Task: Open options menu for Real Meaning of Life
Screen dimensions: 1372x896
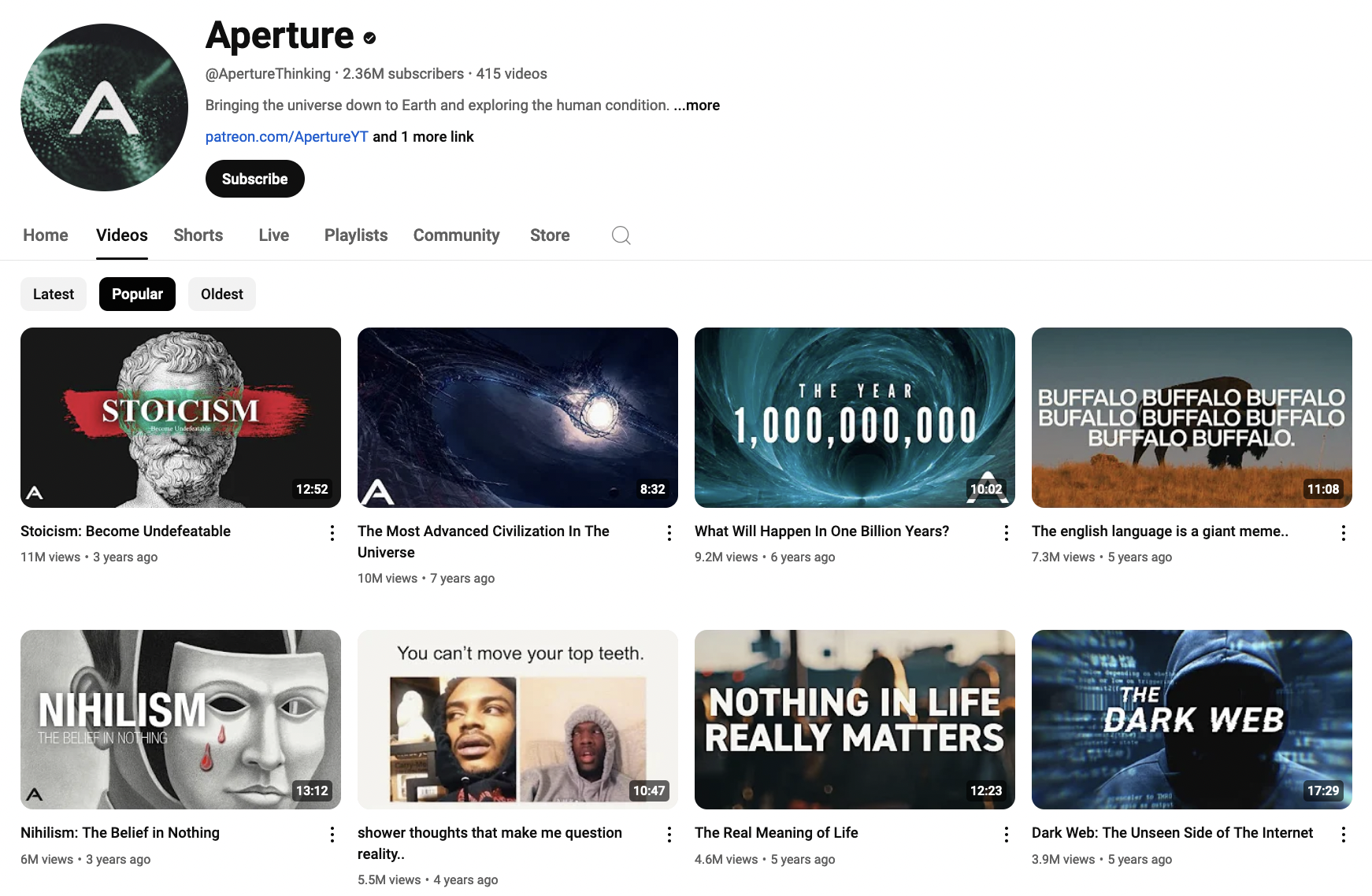Action: pyautogui.click(x=1007, y=835)
